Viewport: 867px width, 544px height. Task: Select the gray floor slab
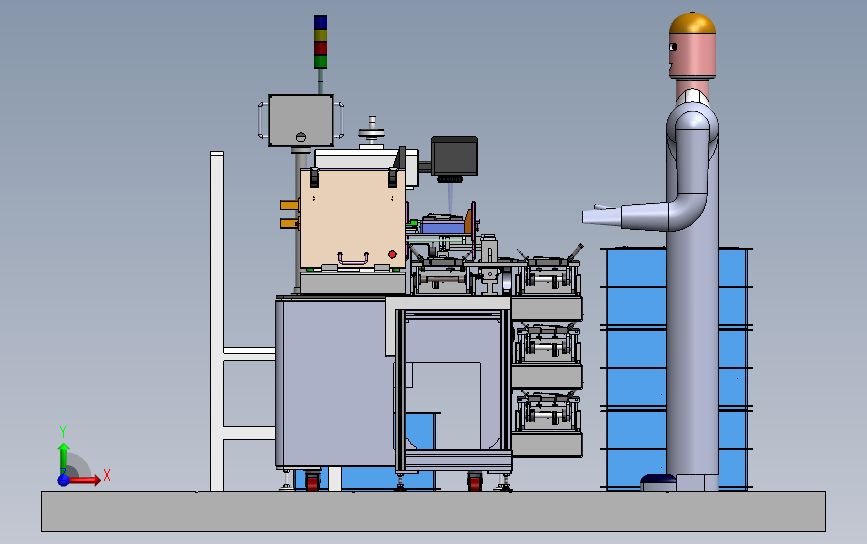click(434, 511)
